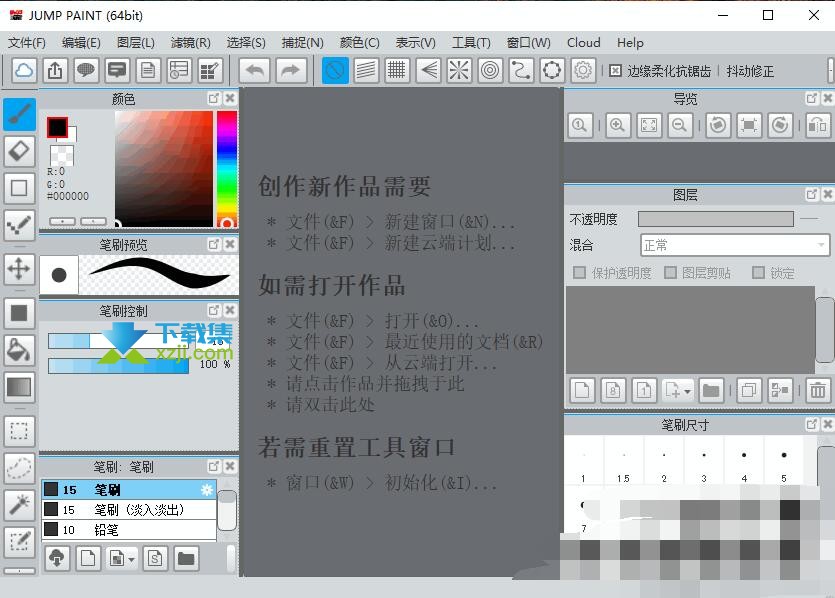
Task: Open the Select menu
Action: coord(246,43)
